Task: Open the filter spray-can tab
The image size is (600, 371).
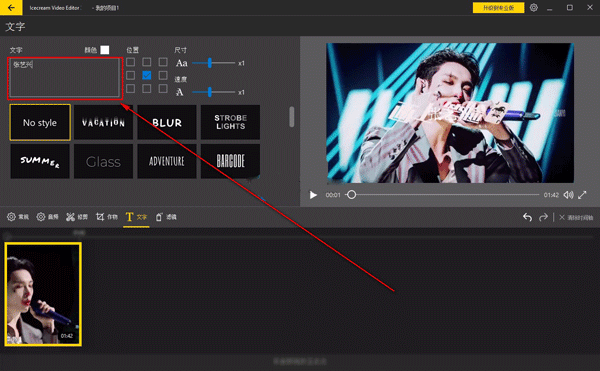Action: (x=166, y=217)
